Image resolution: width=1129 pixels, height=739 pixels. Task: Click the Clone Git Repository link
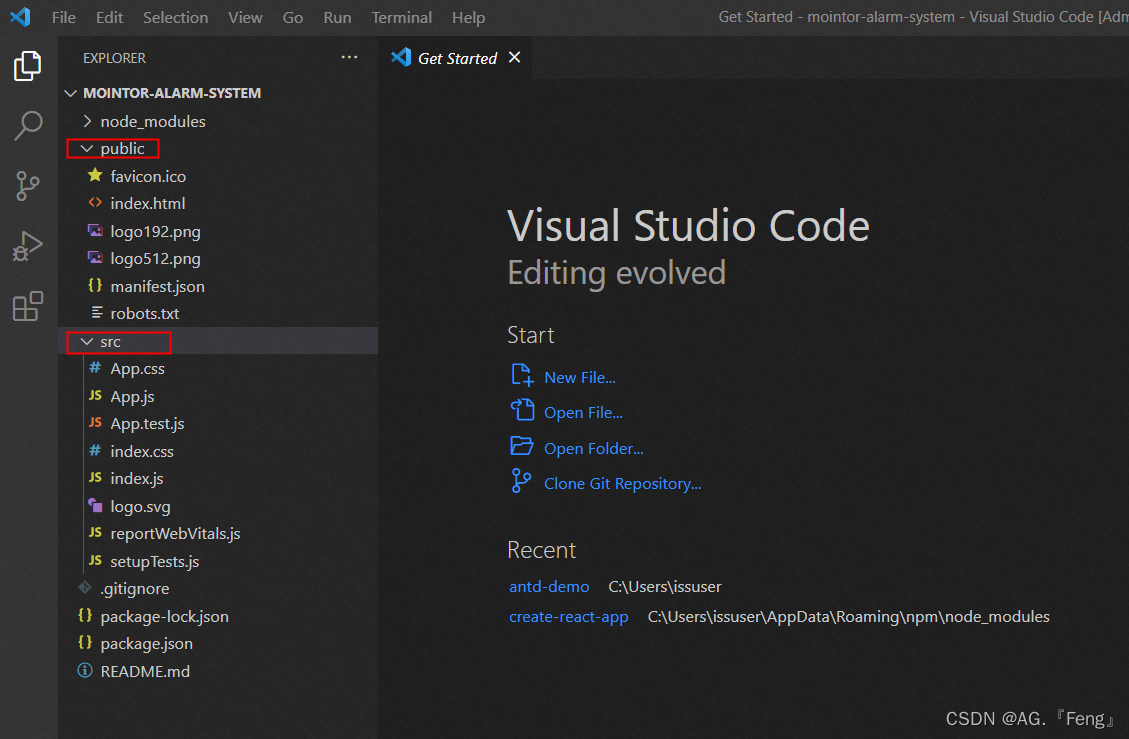pyautogui.click(x=622, y=484)
